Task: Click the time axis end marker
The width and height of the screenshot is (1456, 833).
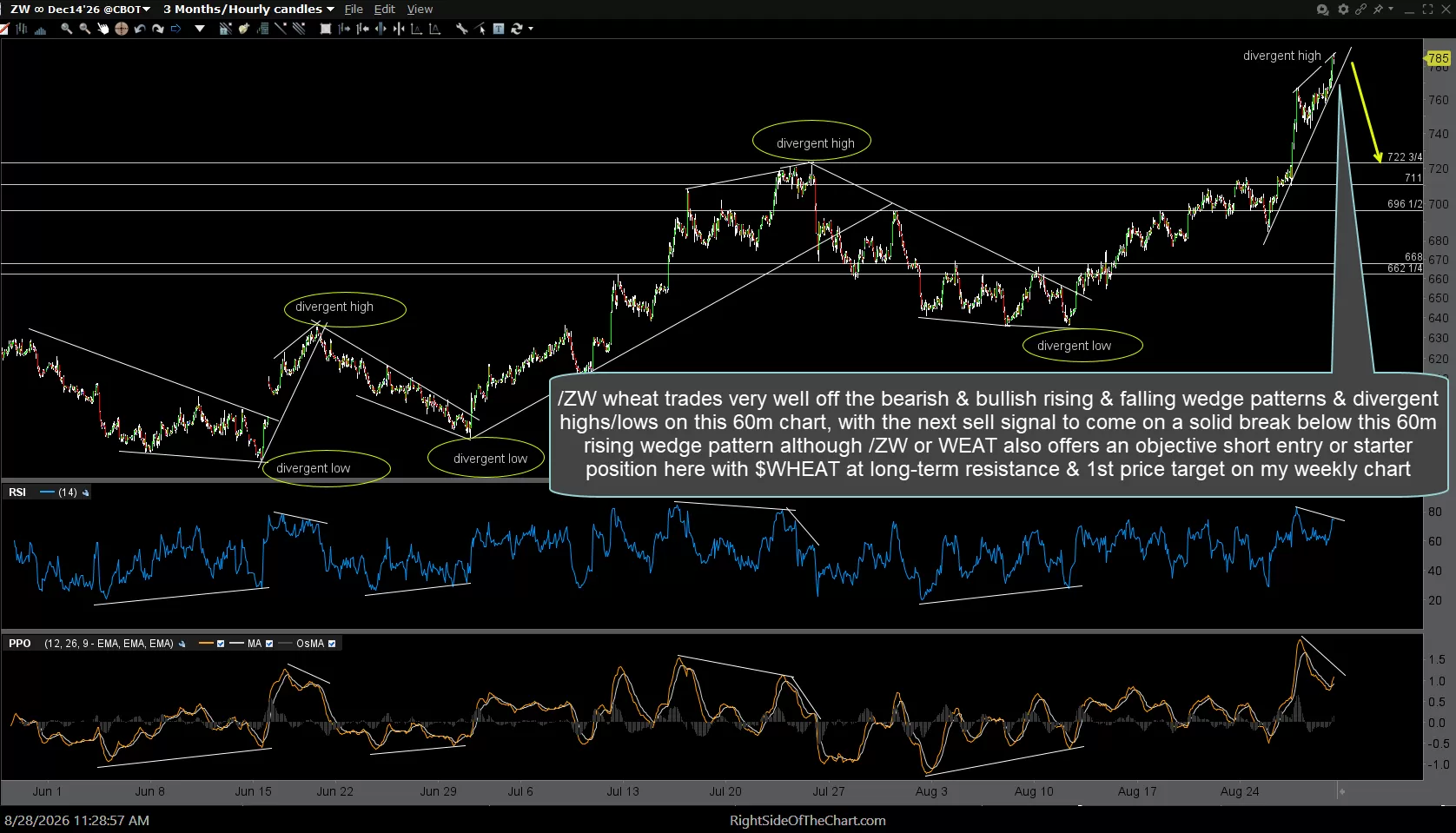Action: point(1342,791)
